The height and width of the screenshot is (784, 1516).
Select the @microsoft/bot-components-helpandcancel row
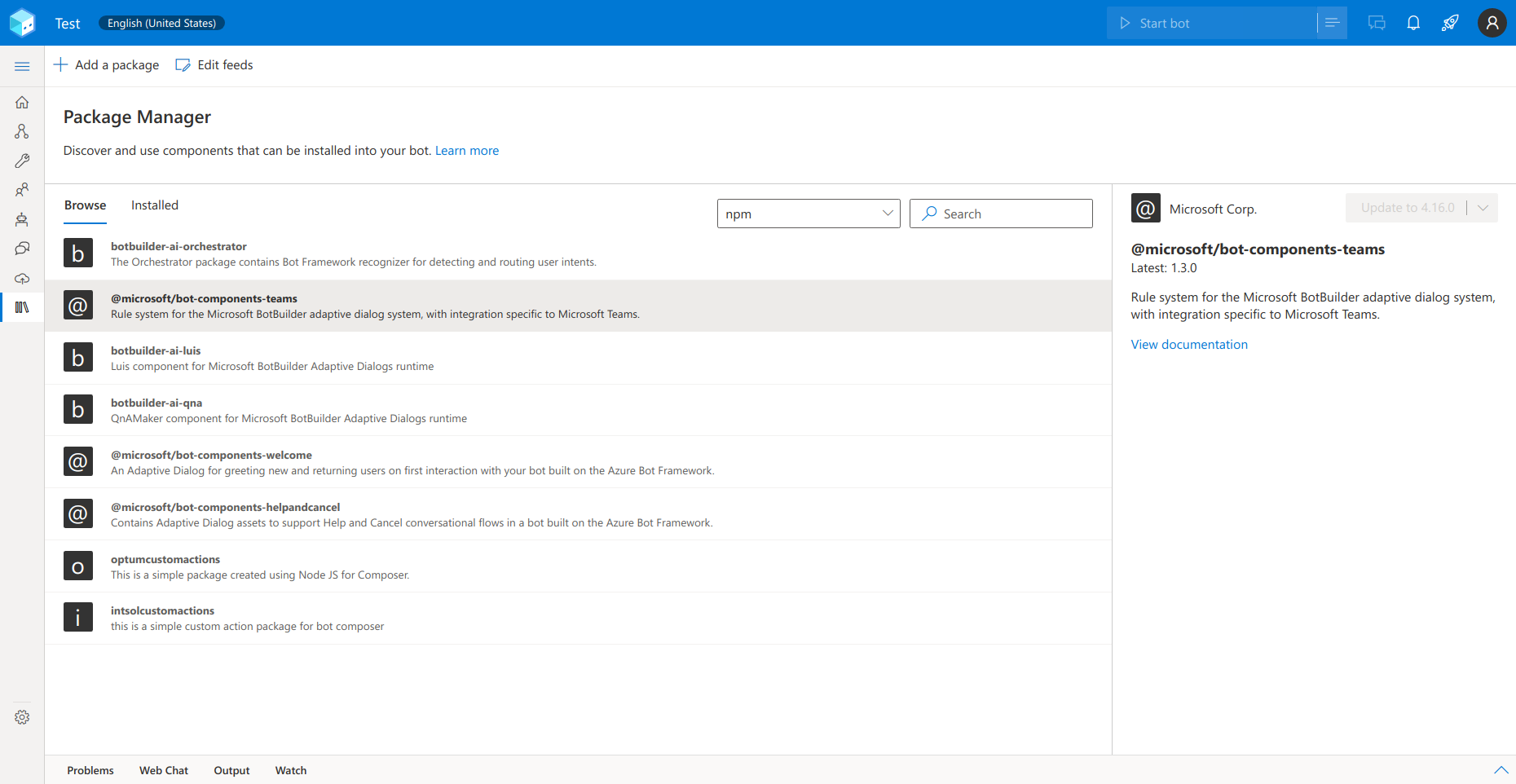click(x=578, y=514)
